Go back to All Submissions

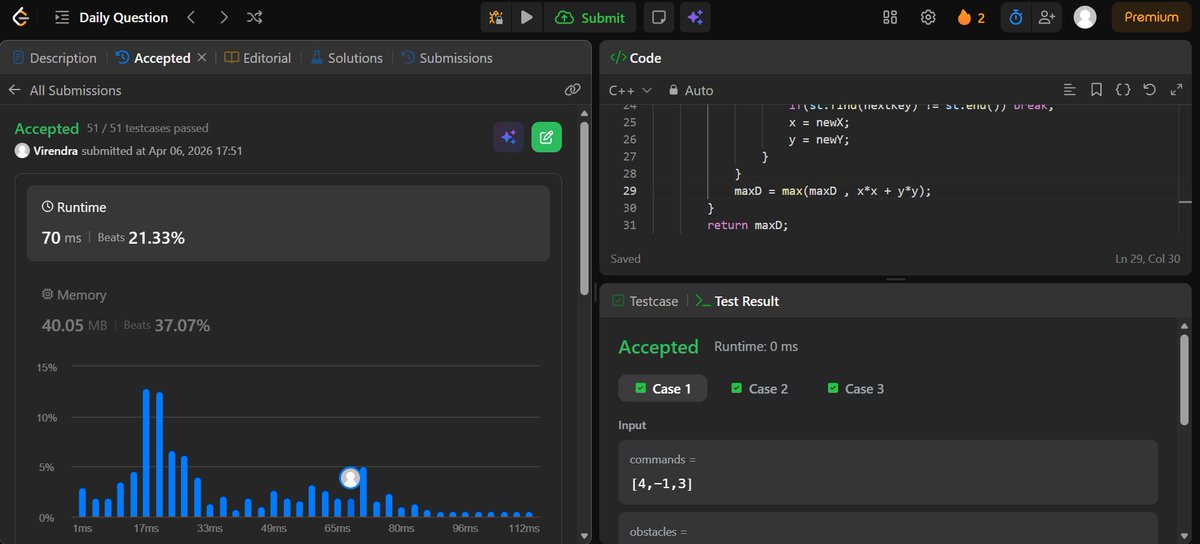(65, 90)
